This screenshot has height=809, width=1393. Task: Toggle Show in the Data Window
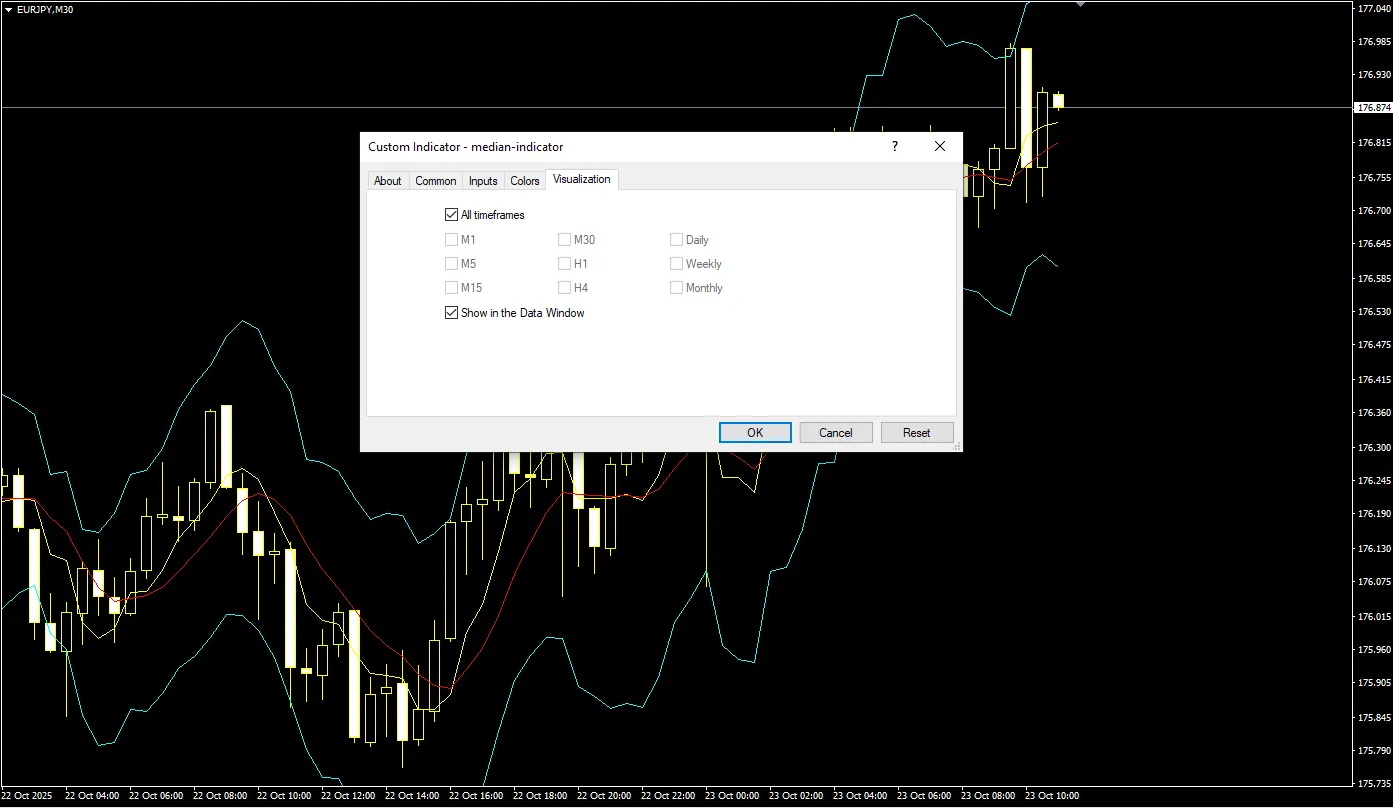451,313
